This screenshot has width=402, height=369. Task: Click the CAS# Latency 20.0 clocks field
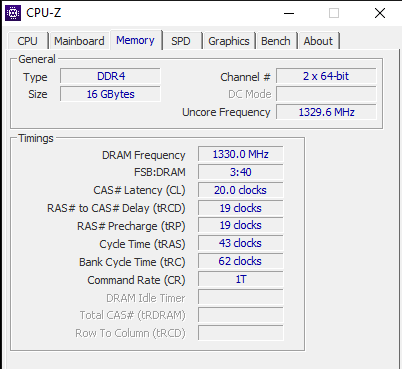241,190
